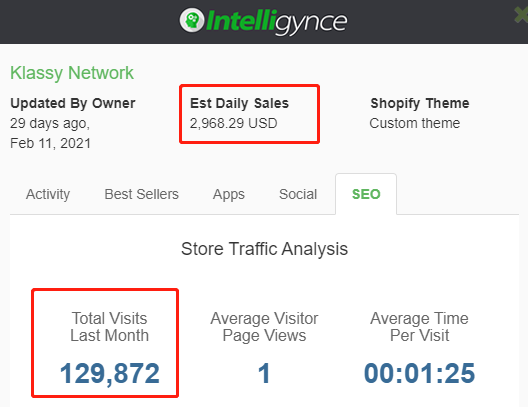Click the Shopify Theme heading
The image size is (528, 407).
pos(420,103)
